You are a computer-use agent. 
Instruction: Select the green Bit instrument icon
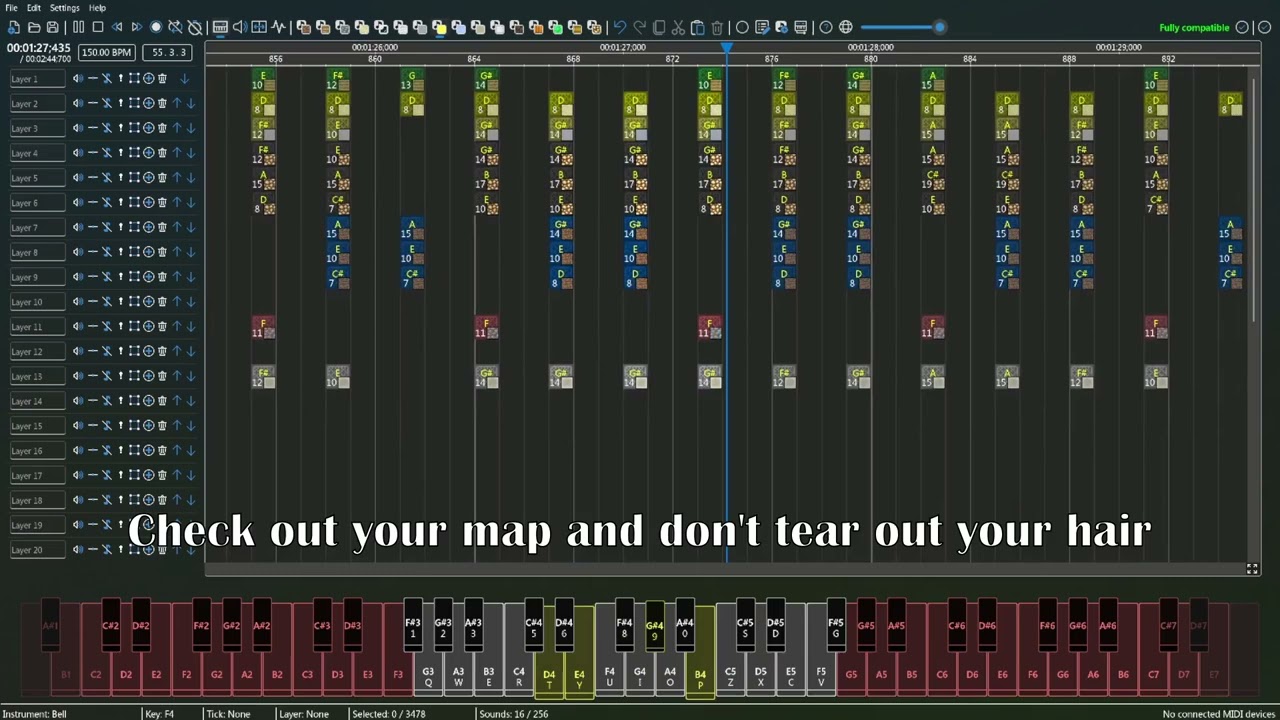tap(556, 27)
